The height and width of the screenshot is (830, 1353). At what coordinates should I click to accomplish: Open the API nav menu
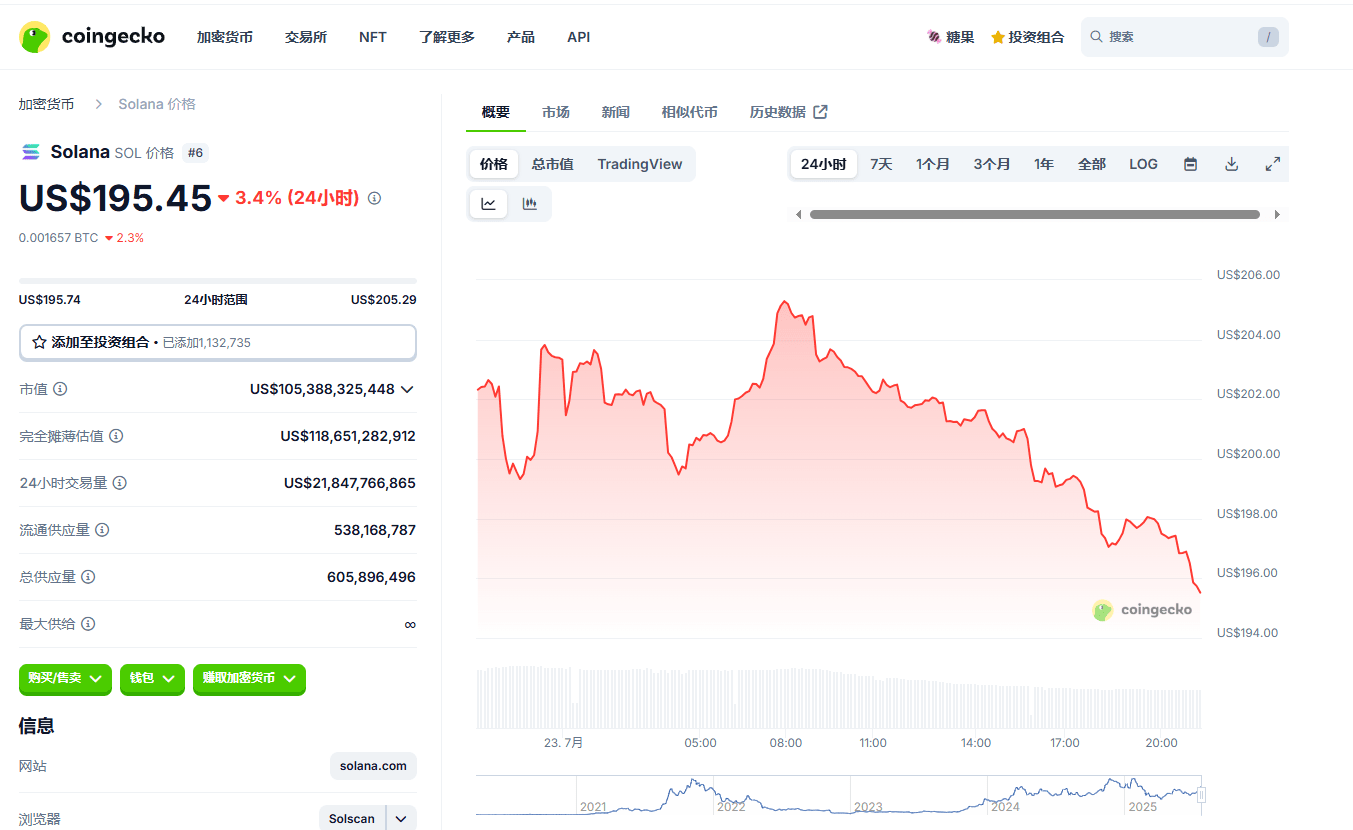tap(578, 37)
